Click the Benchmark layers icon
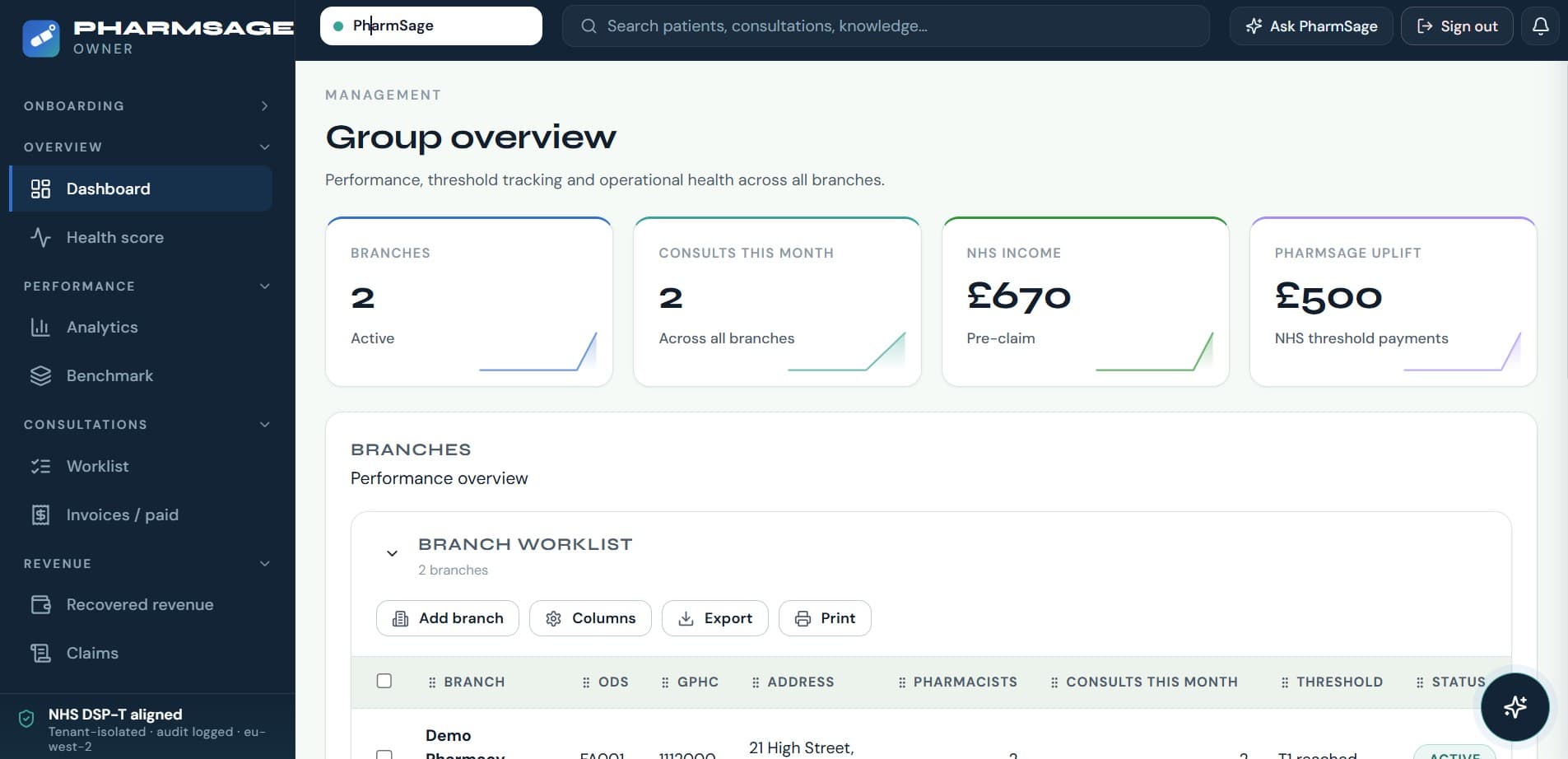The image size is (1568, 759). [40, 375]
